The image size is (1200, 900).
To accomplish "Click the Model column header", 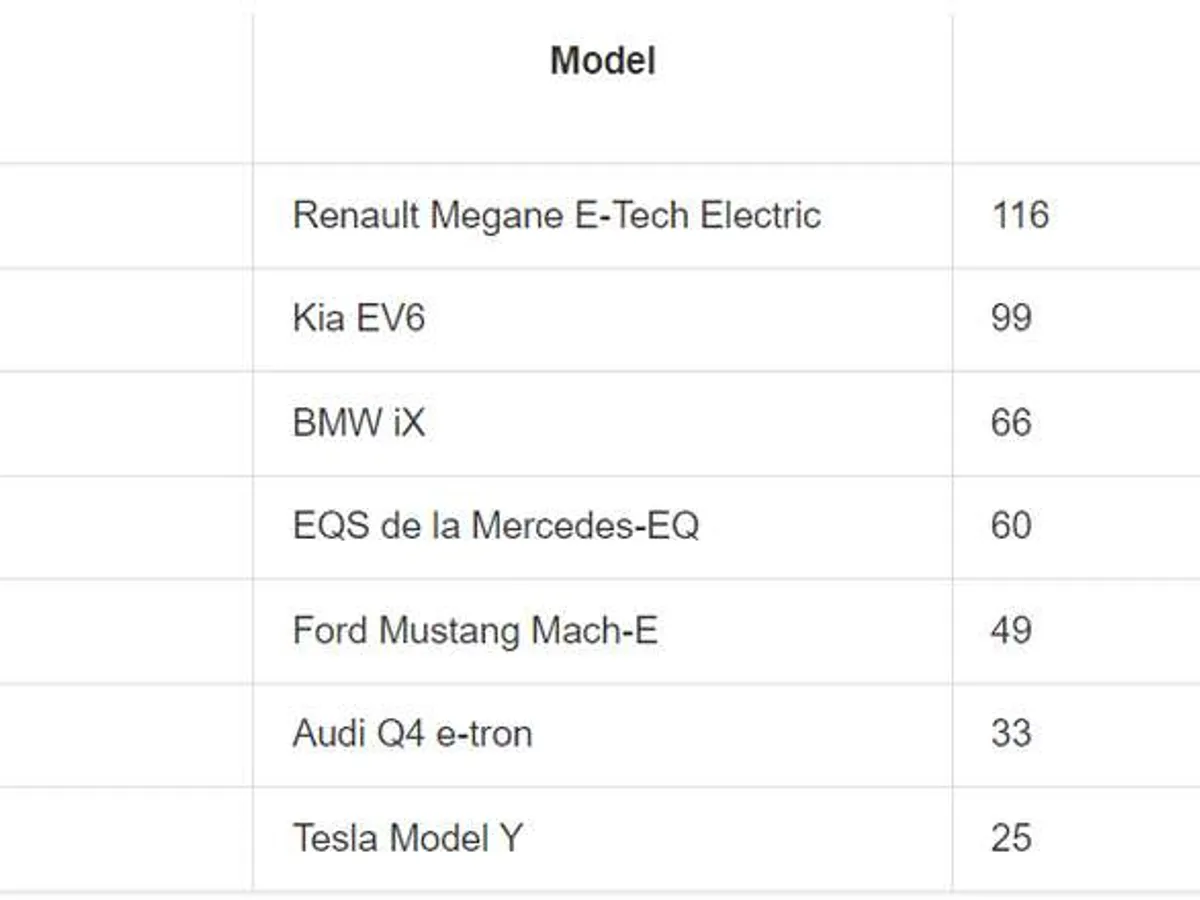I will [602, 62].
